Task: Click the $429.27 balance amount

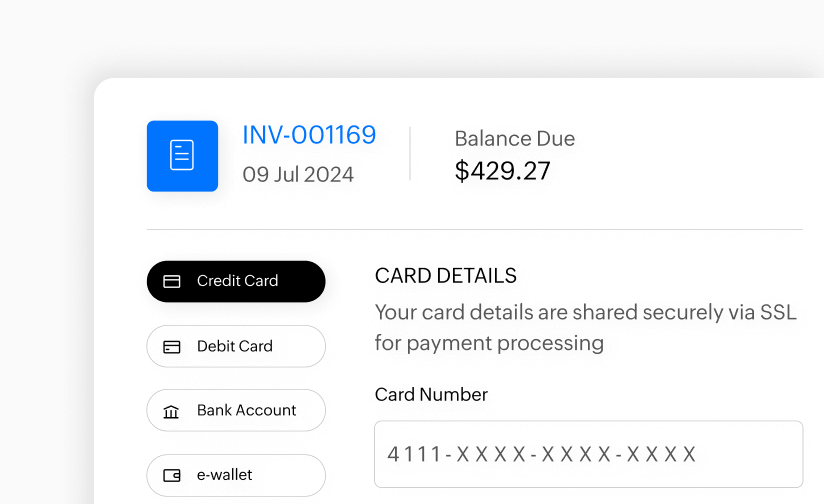Action: (502, 171)
